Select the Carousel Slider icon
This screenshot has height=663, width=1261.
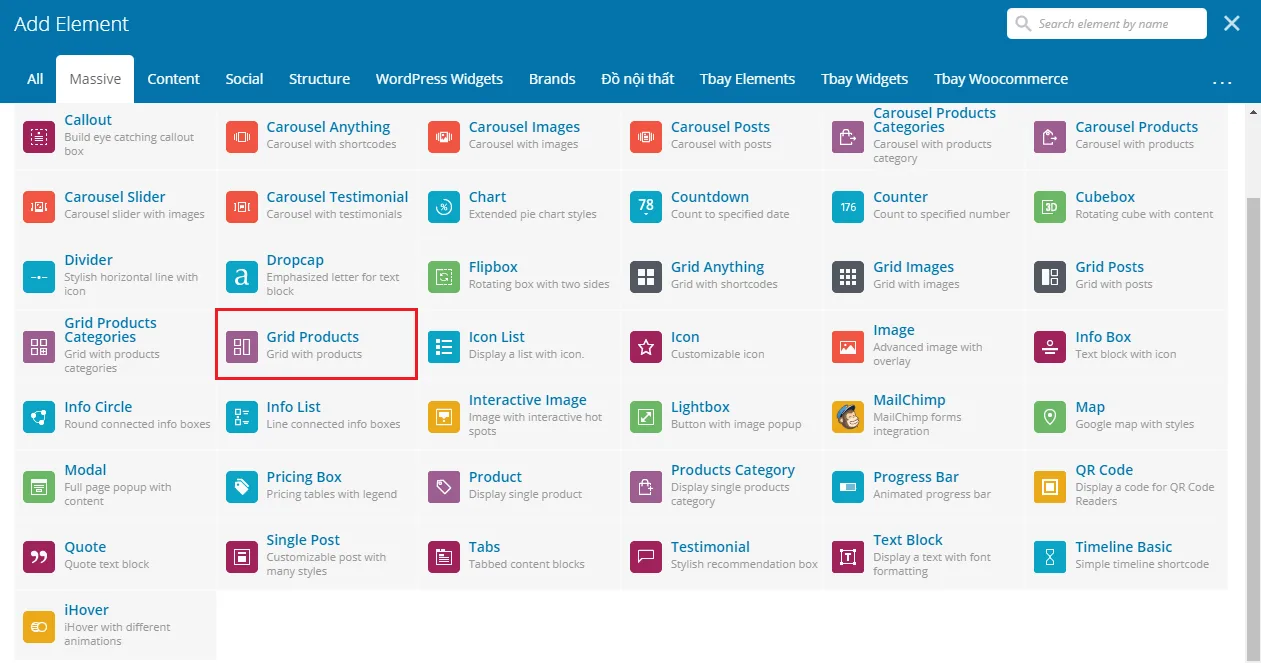[39, 206]
